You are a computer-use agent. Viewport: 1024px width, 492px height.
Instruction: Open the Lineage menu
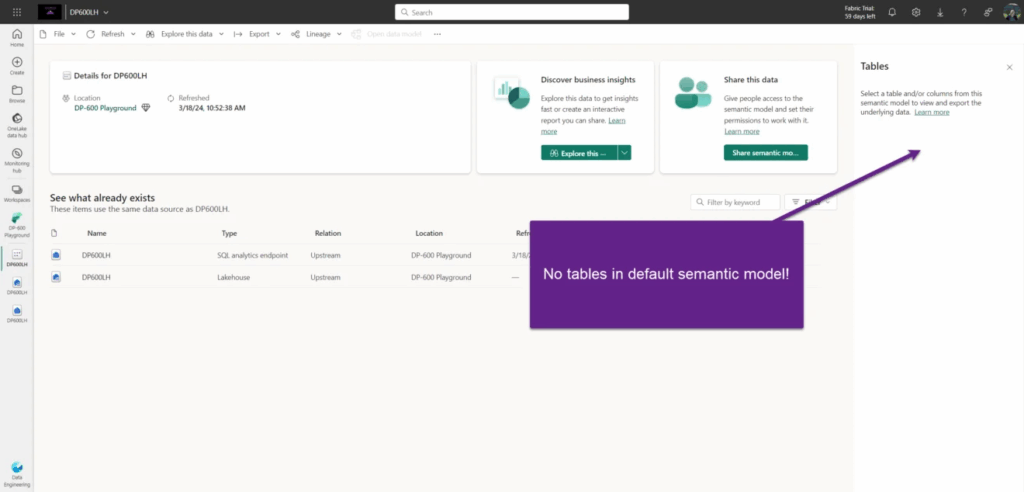317,34
